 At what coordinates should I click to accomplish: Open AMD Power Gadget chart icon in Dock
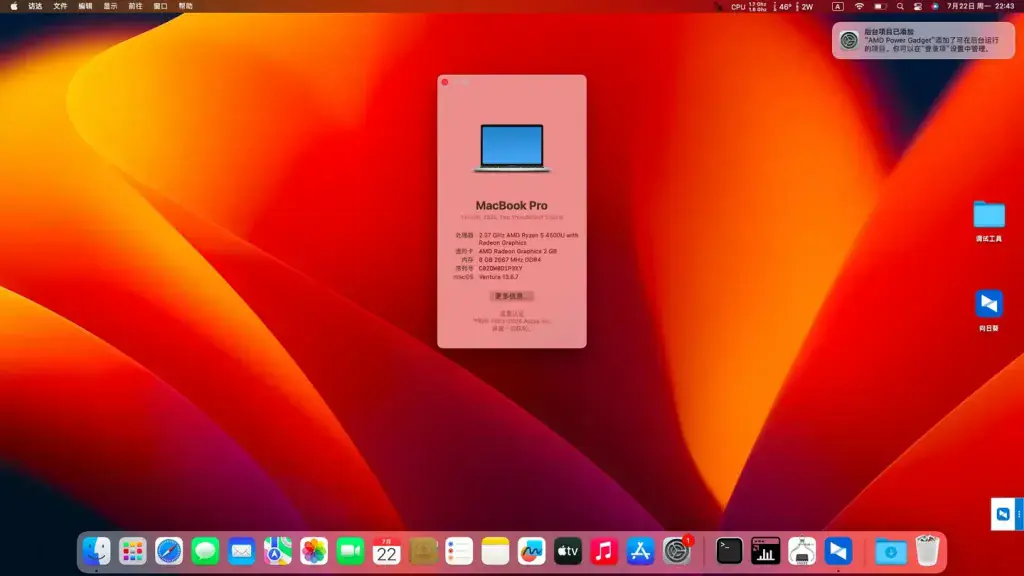pyautogui.click(x=765, y=552)
